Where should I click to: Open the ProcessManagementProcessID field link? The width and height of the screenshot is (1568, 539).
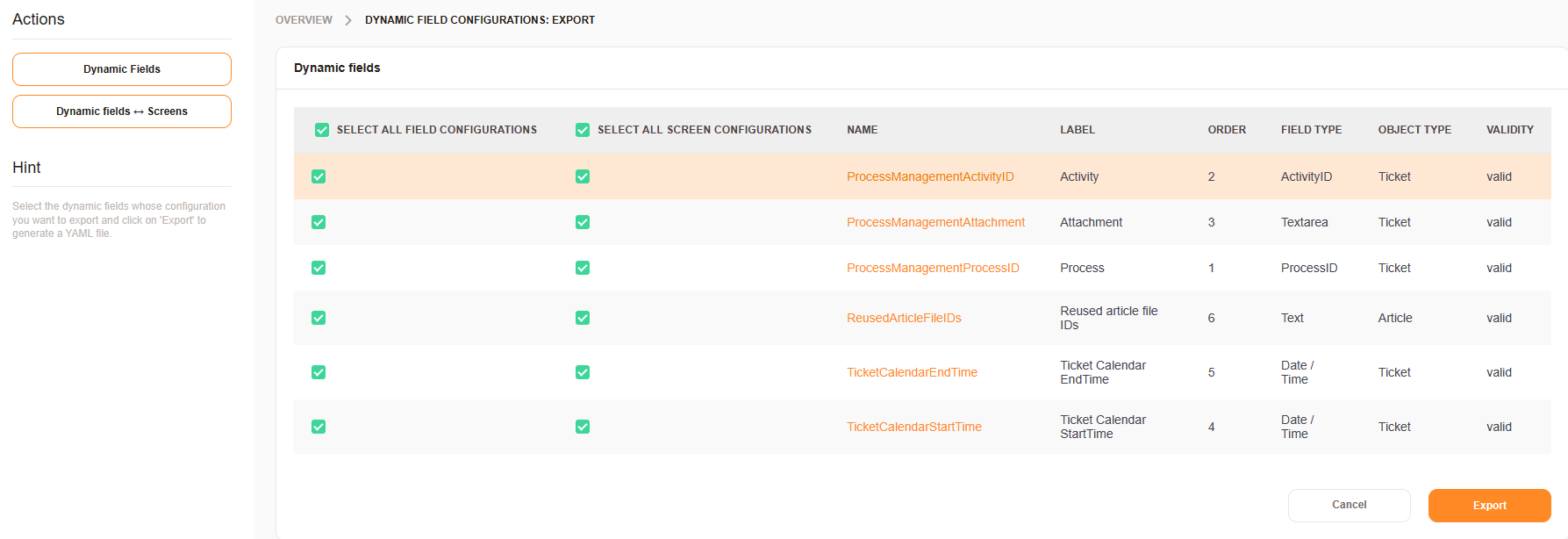click(933, 268)
